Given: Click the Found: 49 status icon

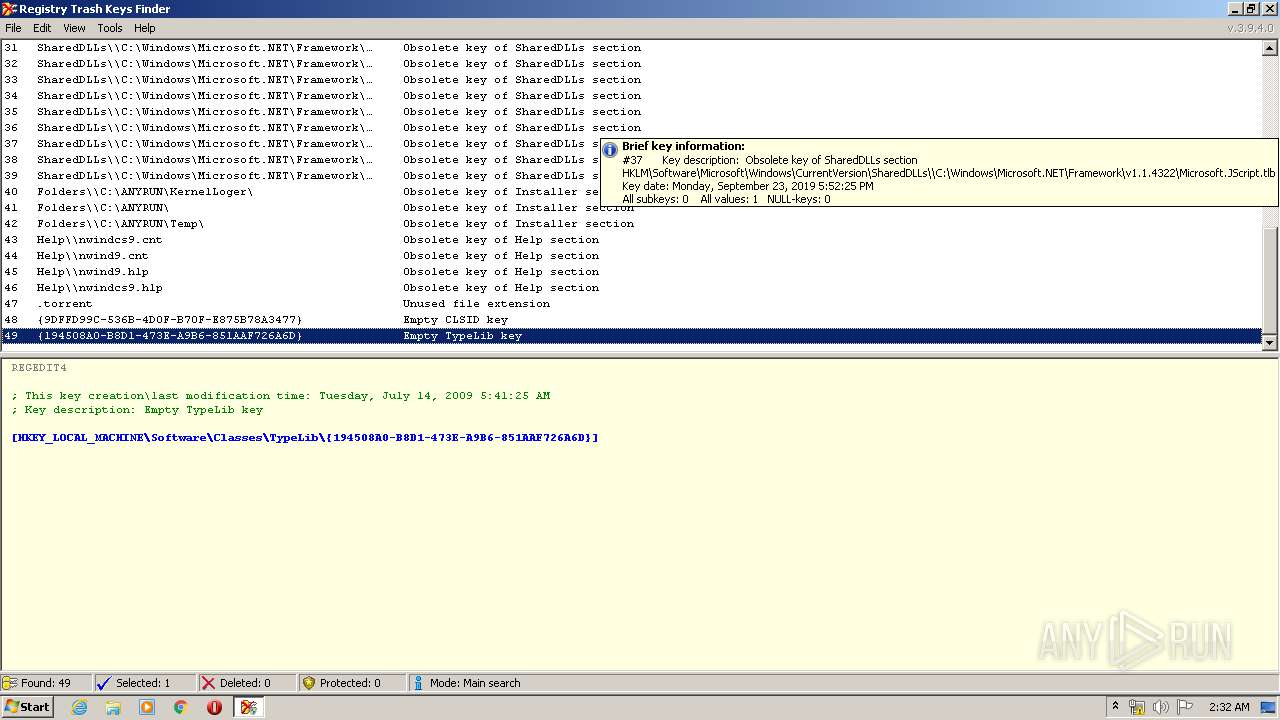Looking at the screenshot, I should point(10,683).
